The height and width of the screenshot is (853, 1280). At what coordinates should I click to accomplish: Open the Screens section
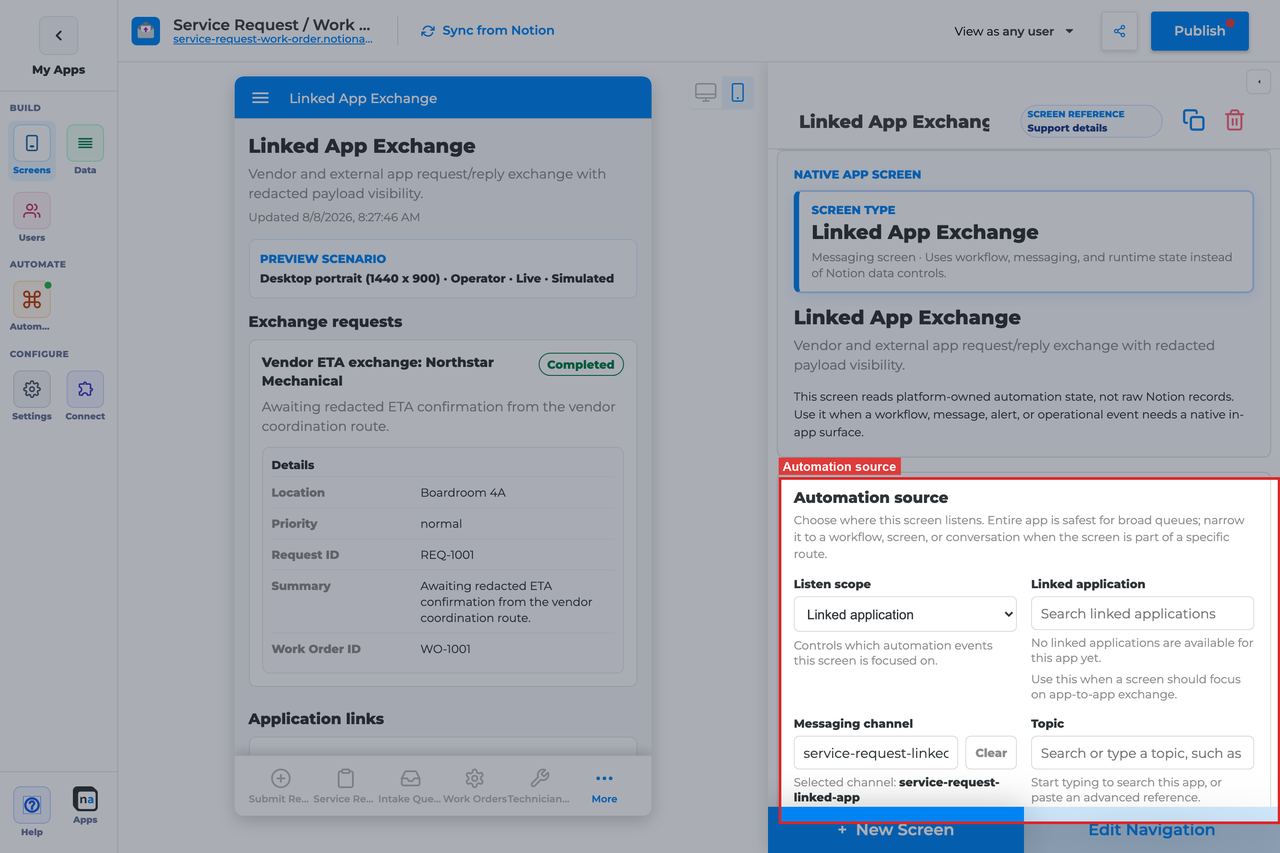coord(32,150)
